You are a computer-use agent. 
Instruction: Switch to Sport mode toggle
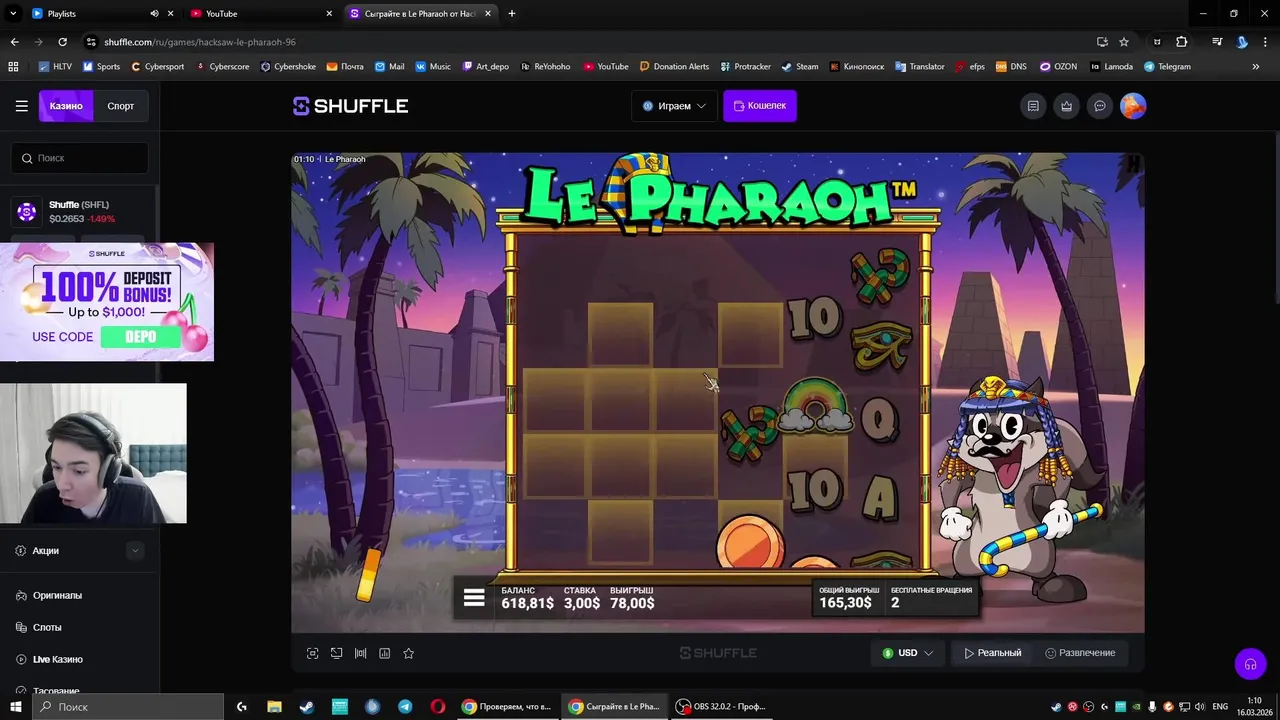click(121, 106)
